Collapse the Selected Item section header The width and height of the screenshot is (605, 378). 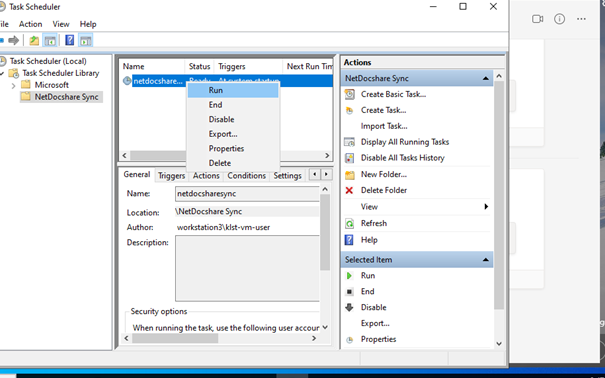485,260
